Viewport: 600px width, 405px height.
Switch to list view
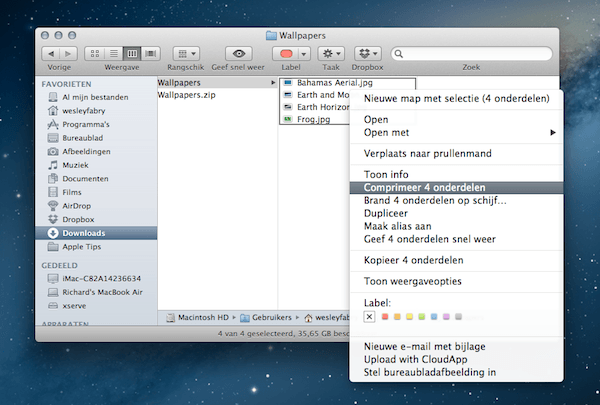(x=114, y=54)
